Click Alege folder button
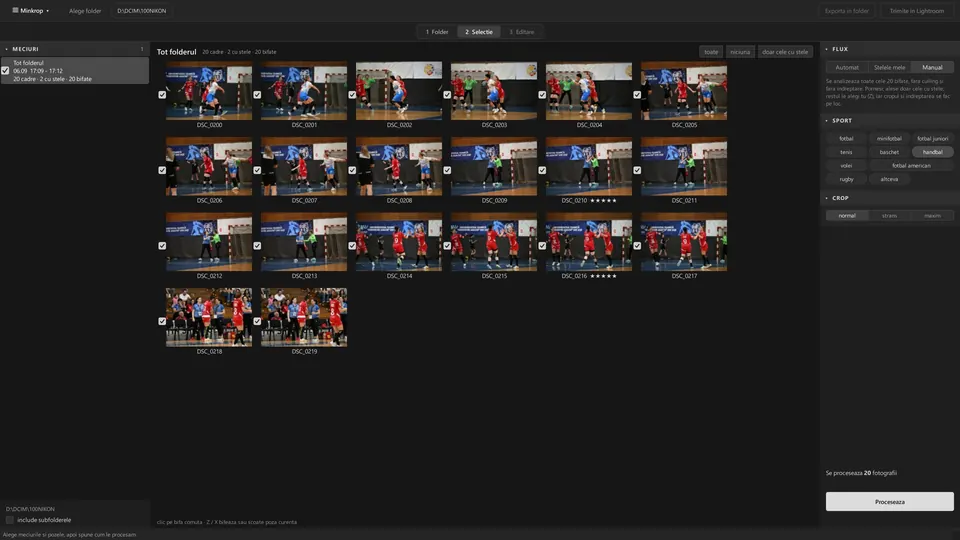Screen dimensions: 960x540 pos(85,10)
